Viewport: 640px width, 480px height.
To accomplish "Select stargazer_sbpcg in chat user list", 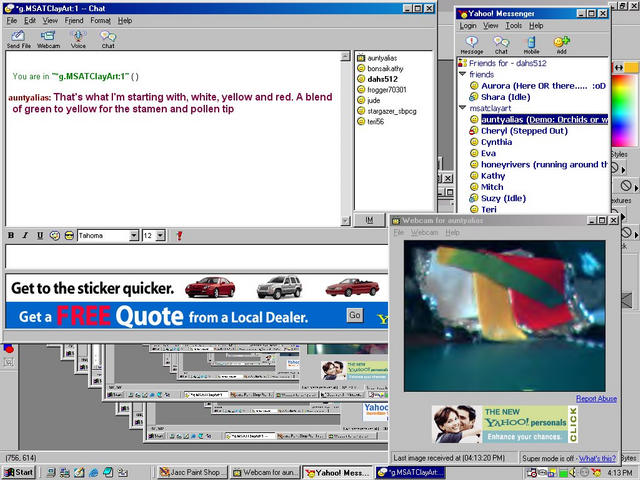I will 391,111.
